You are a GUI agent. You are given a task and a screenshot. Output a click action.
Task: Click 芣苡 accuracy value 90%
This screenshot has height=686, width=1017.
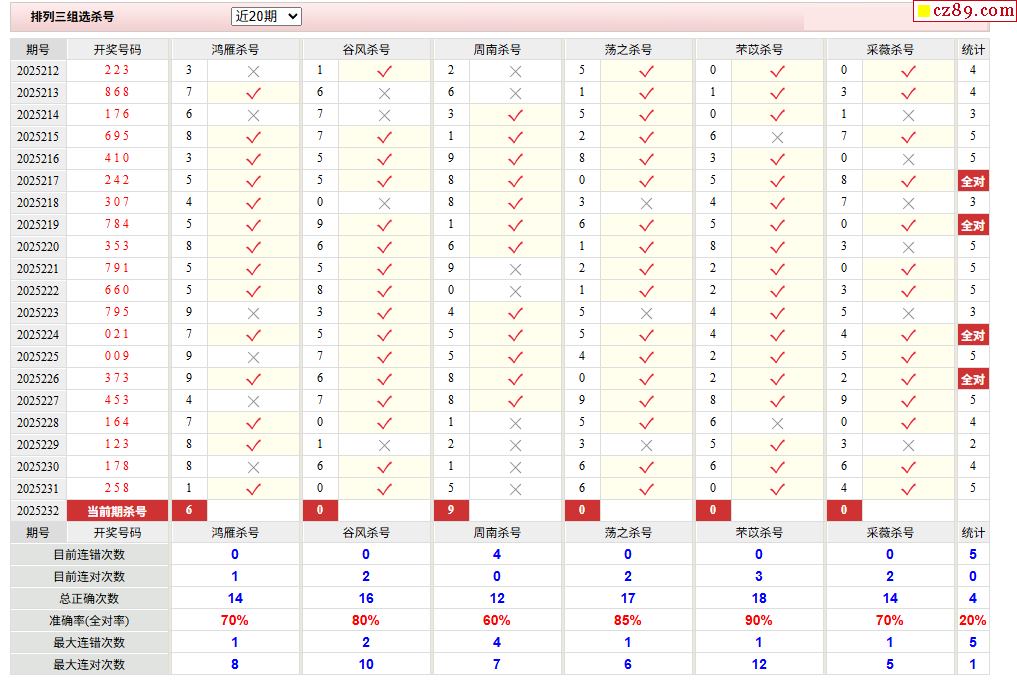click(759, 621)
